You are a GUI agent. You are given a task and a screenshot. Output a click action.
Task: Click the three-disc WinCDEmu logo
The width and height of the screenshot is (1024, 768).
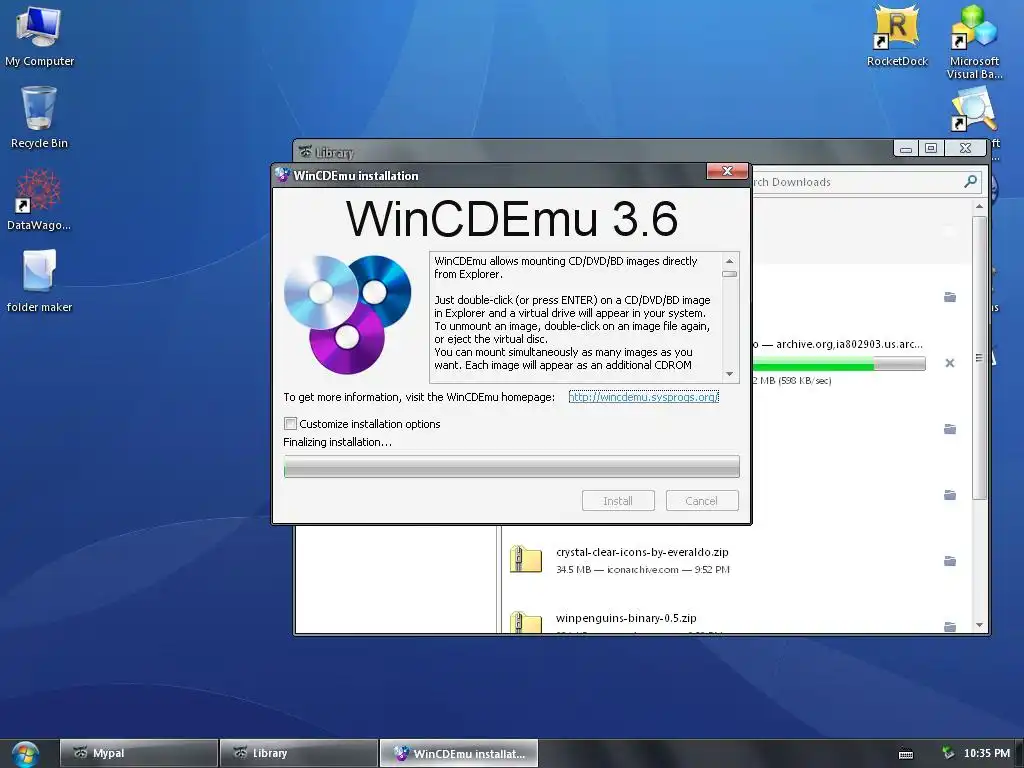(x=347, y=314)
